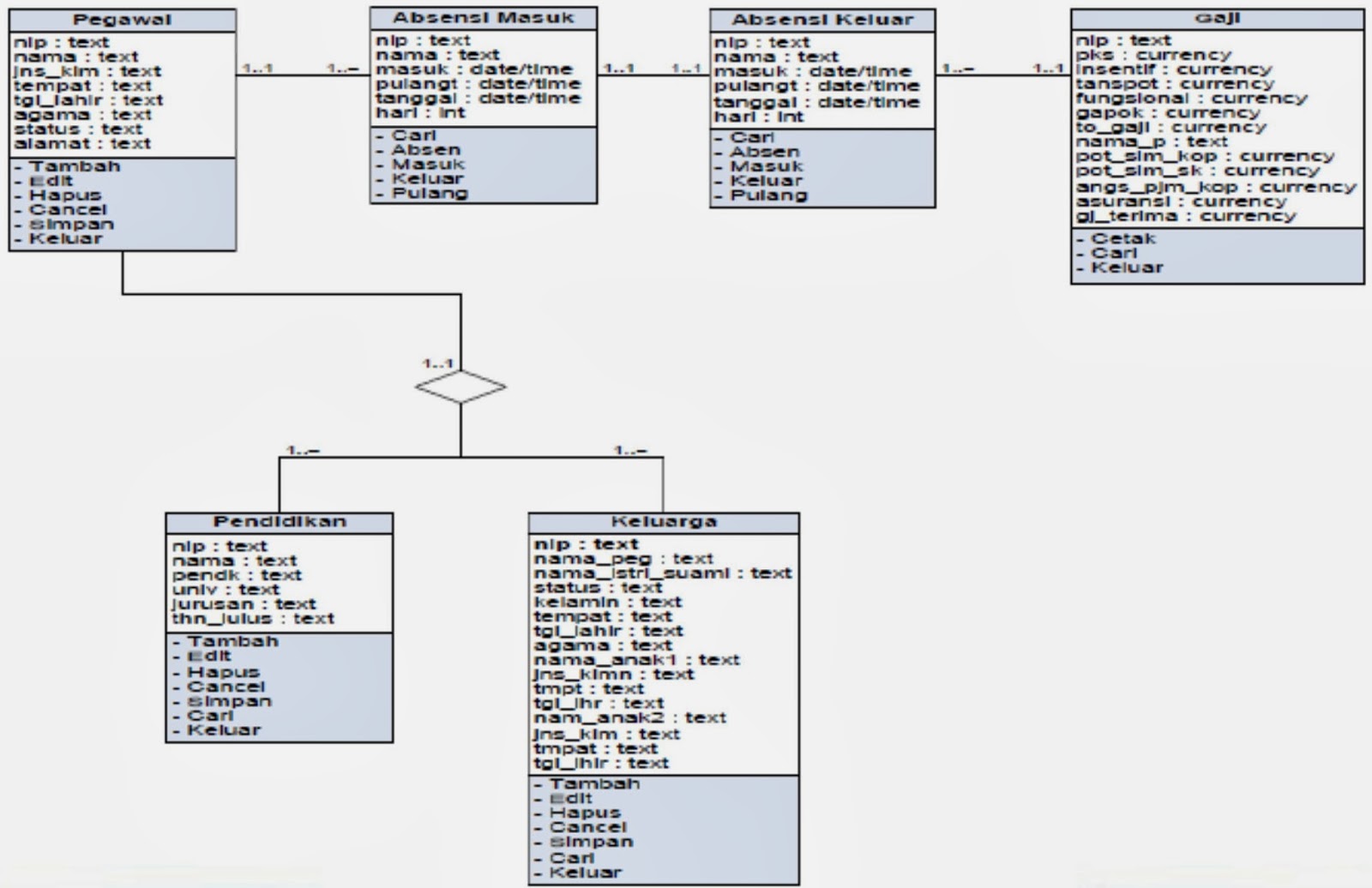Select 'Simpan' operation in Pegawai class
The image size is (1372, 888).
(x=64, y=225)
